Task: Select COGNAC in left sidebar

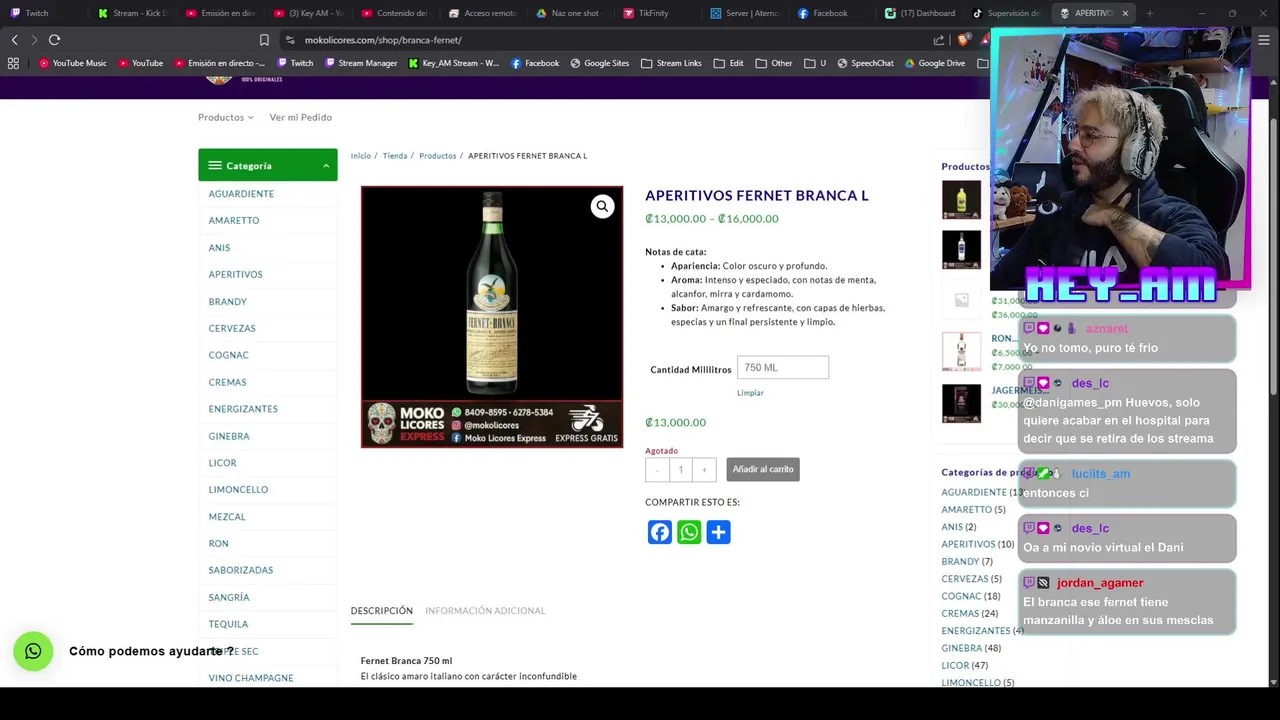Action: 228,355
